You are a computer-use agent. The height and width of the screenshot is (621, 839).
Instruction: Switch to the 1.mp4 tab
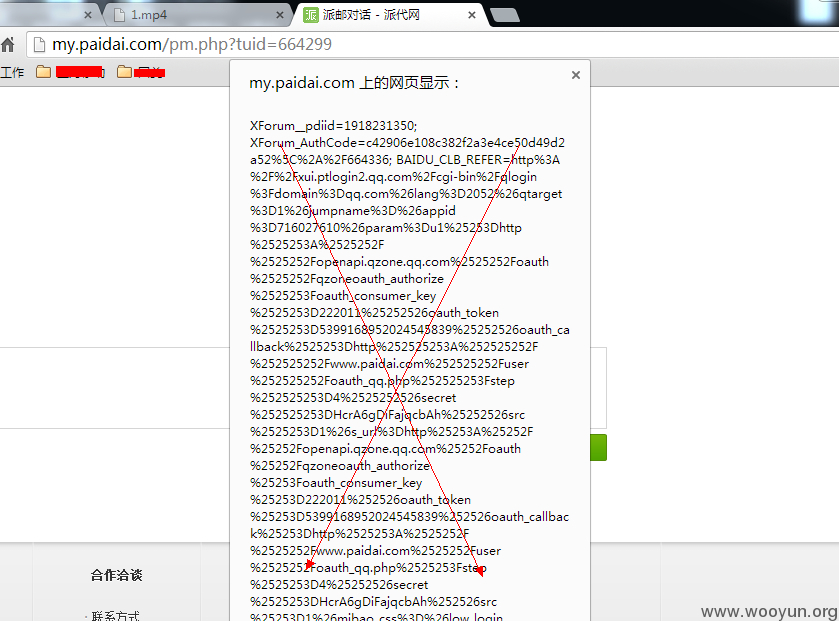[197, 15]
